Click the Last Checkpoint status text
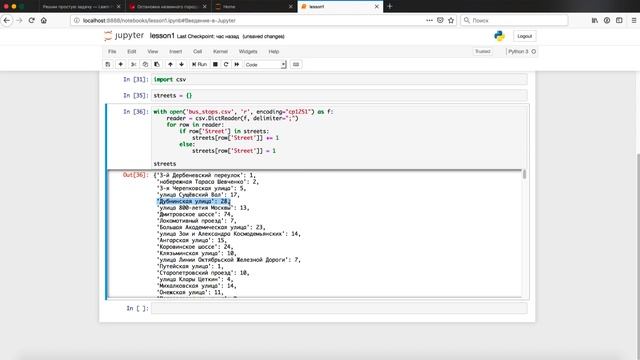This screenshot has height=360, width=640. [208, 36]
